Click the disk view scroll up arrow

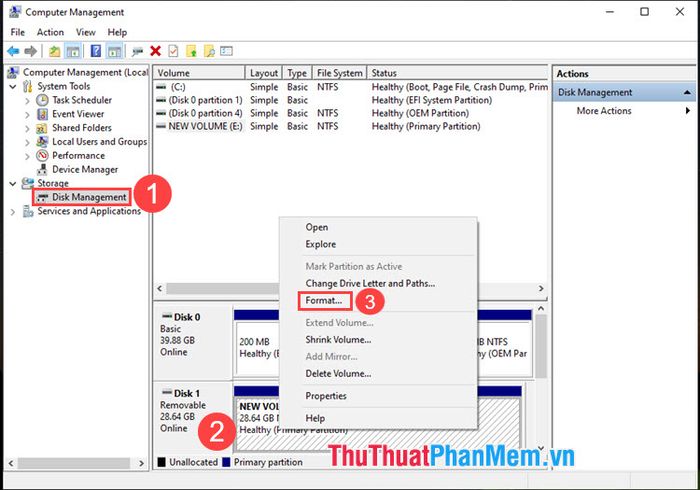(x=541, y=308)
